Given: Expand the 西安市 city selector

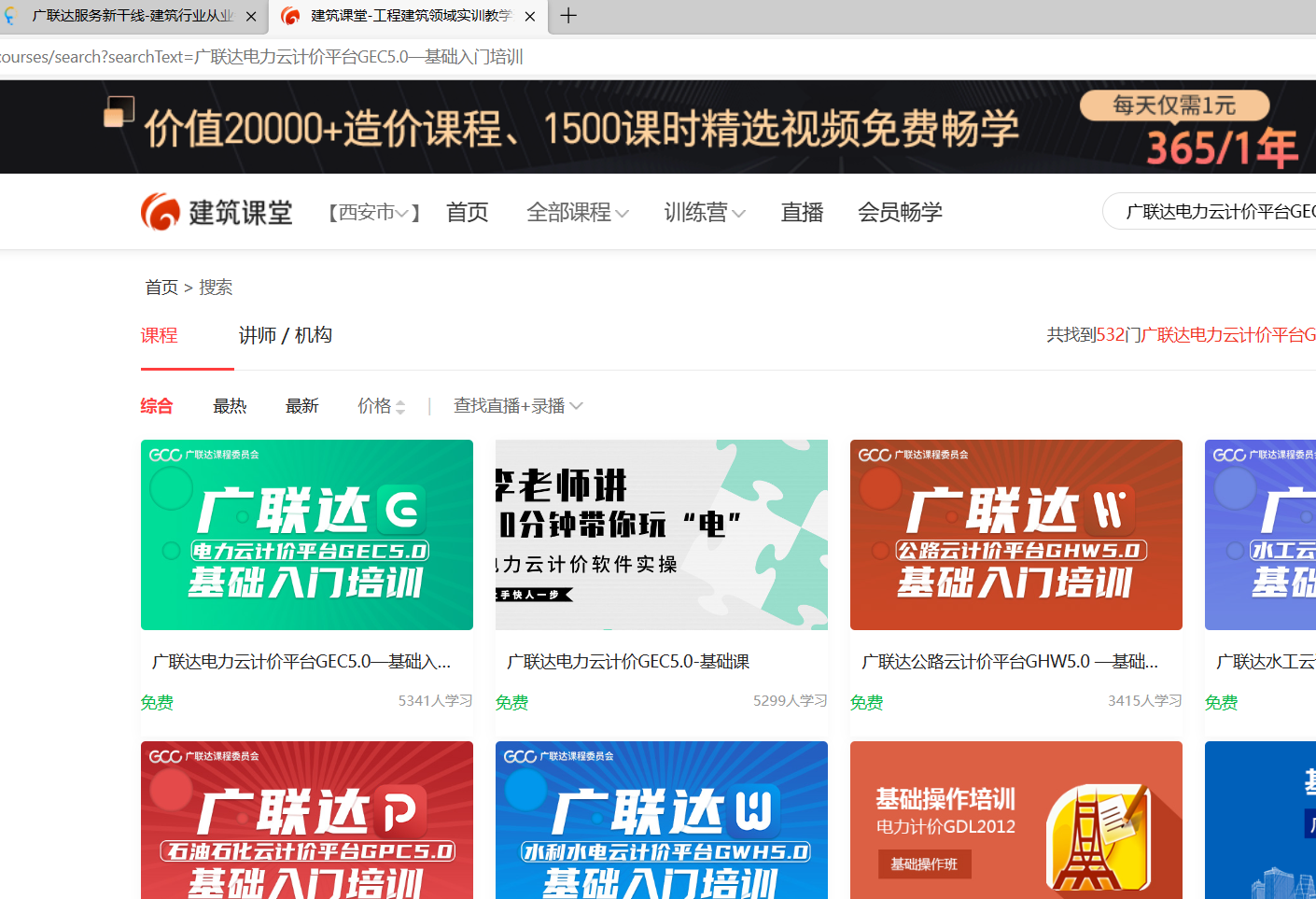Looking at the screenshot, I should [x=374, y=213].
